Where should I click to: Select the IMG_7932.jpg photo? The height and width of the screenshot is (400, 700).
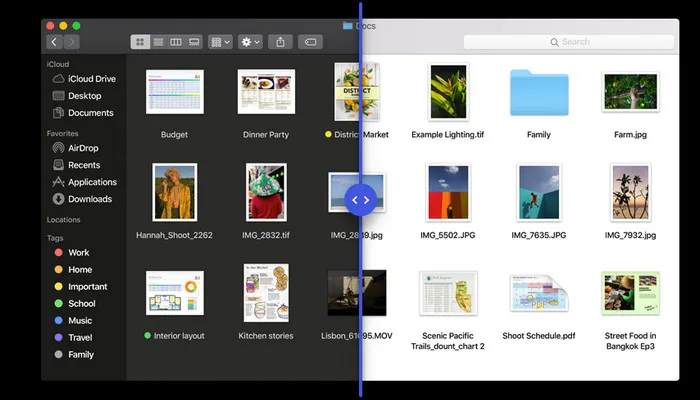(630, 192)
